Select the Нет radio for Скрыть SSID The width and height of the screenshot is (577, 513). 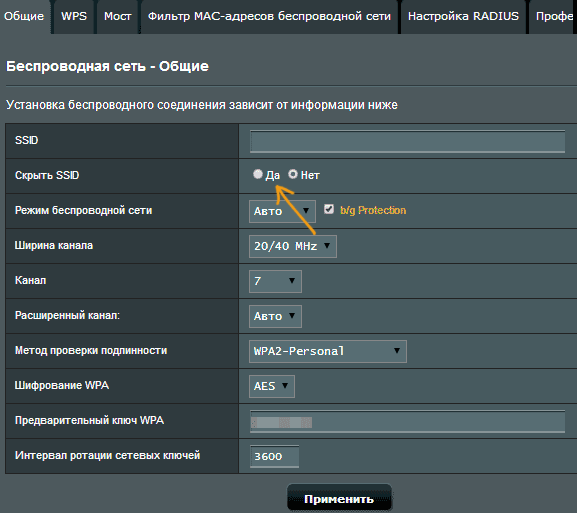pyautogui.click(x=293, y=174)
